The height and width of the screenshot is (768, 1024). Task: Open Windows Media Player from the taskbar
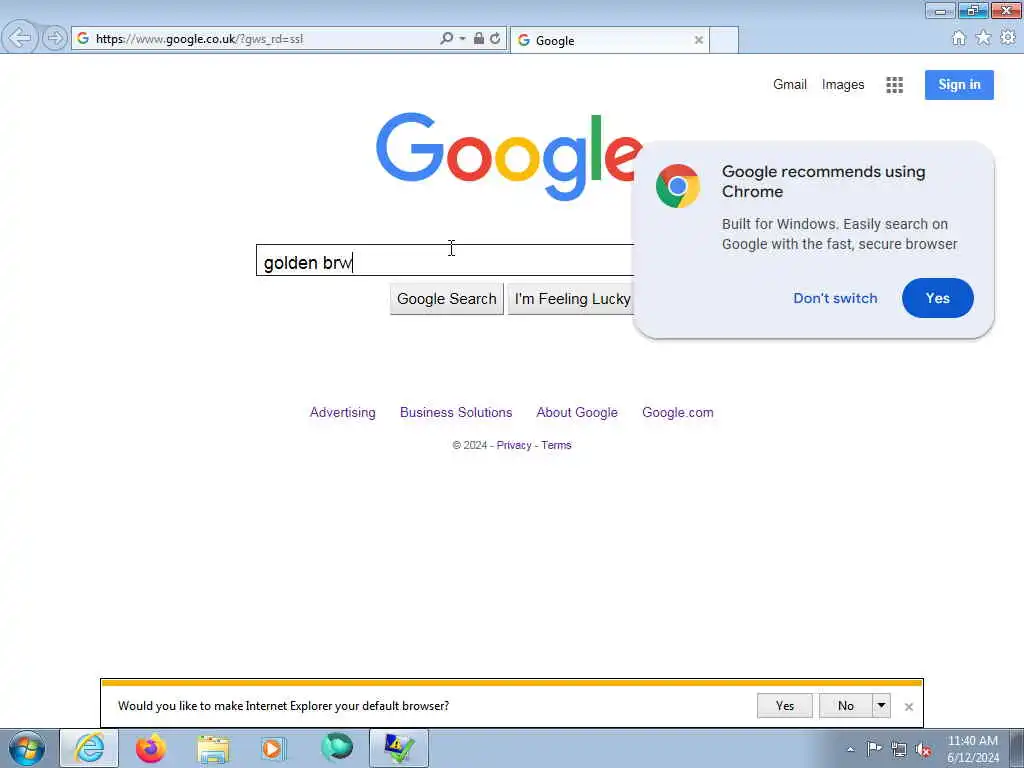273,748
